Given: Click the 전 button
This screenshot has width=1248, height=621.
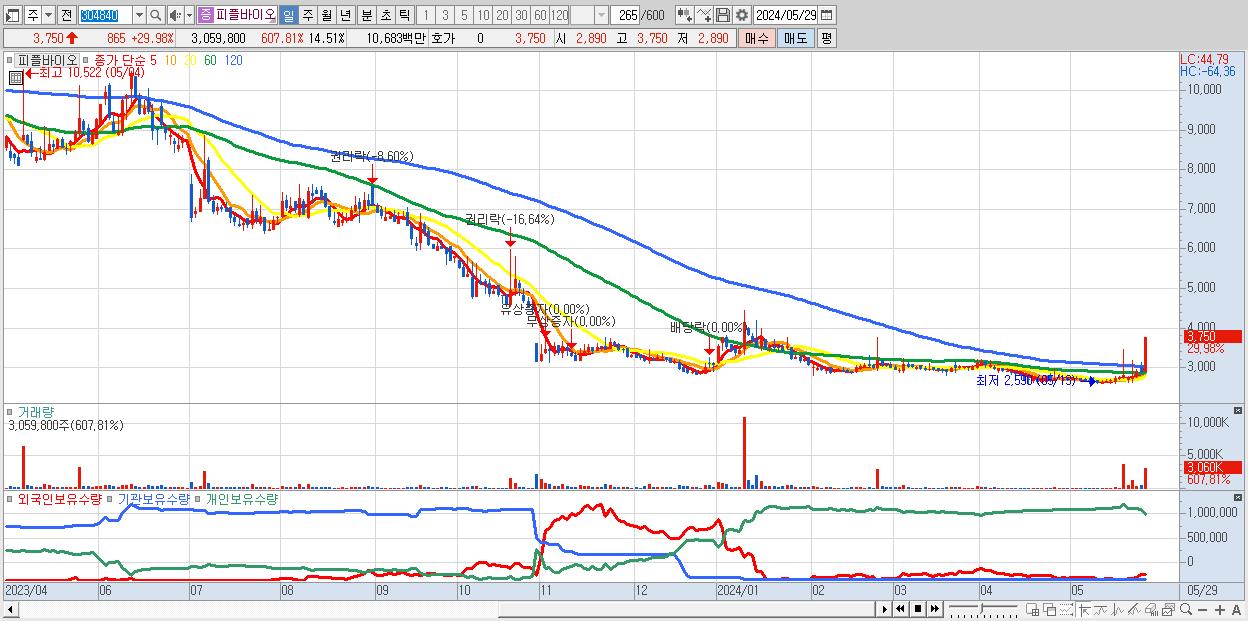Looking at the screenshot, I should (66, 15).
